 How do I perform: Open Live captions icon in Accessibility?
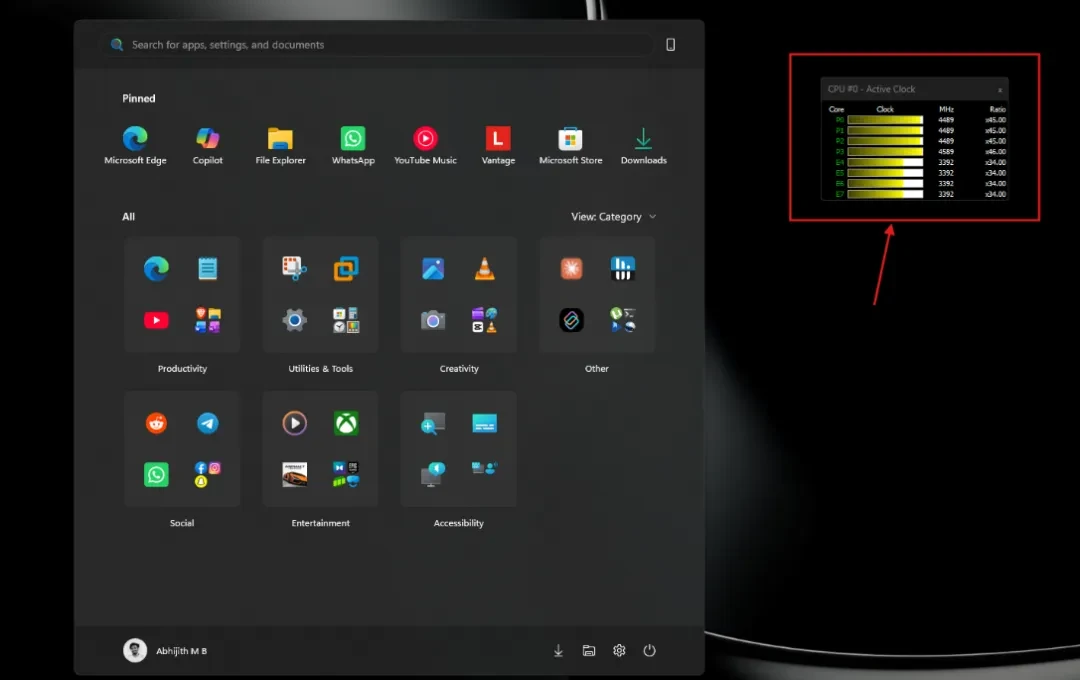[484, 423]
